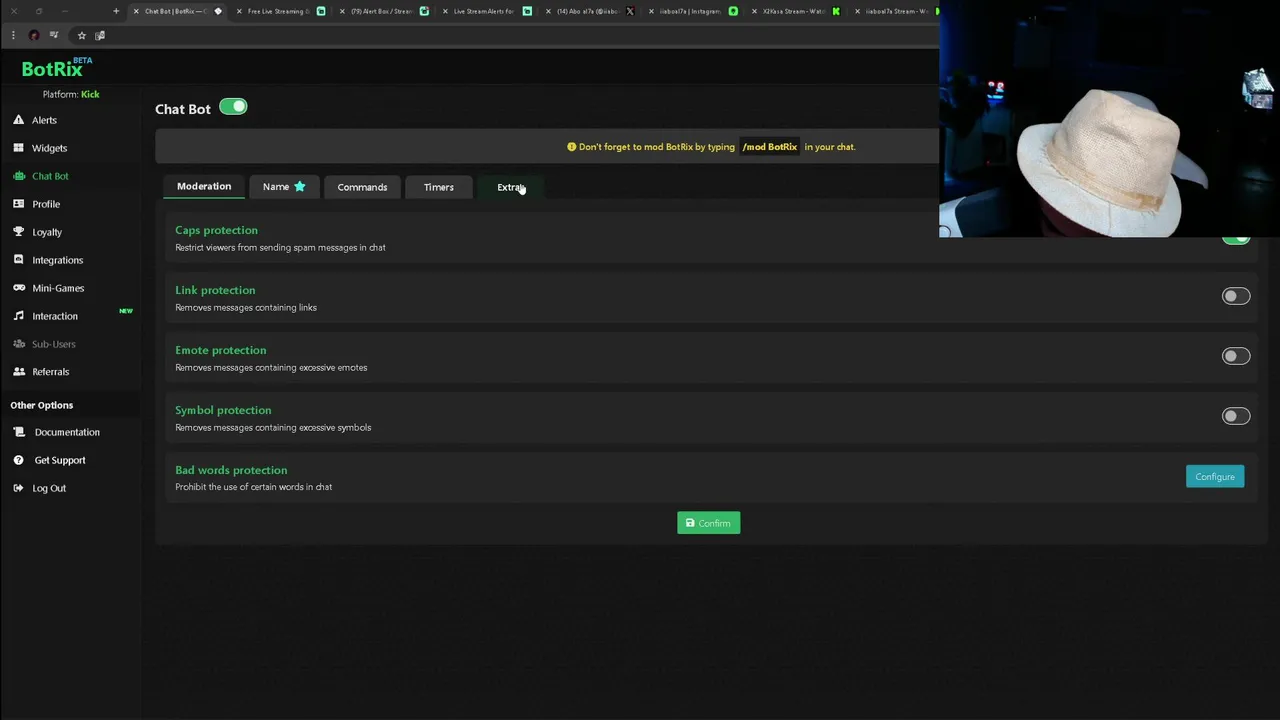The image size is (1280, 720).
Task: Select the Chat Bot icon in sidebar
Action: pyautogui.click(x=18, y=176)
